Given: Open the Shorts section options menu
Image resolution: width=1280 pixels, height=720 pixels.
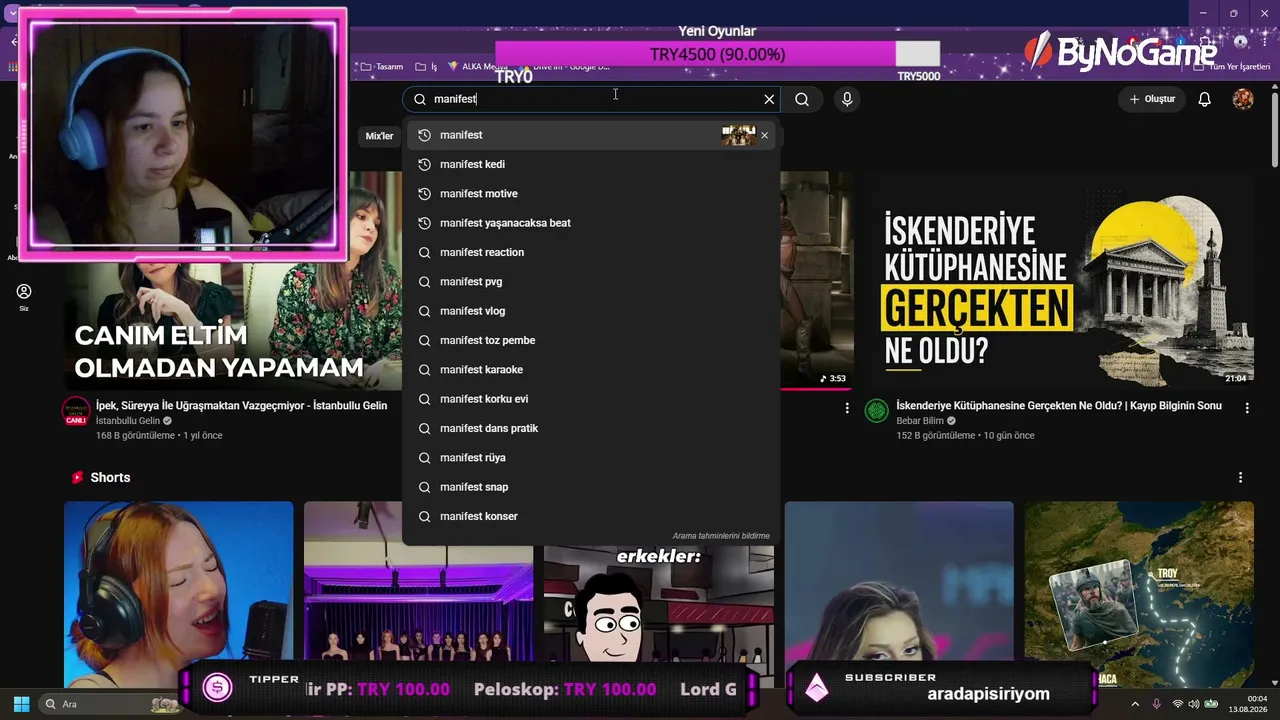Looking at the screenshot, I should [1240, 478].
